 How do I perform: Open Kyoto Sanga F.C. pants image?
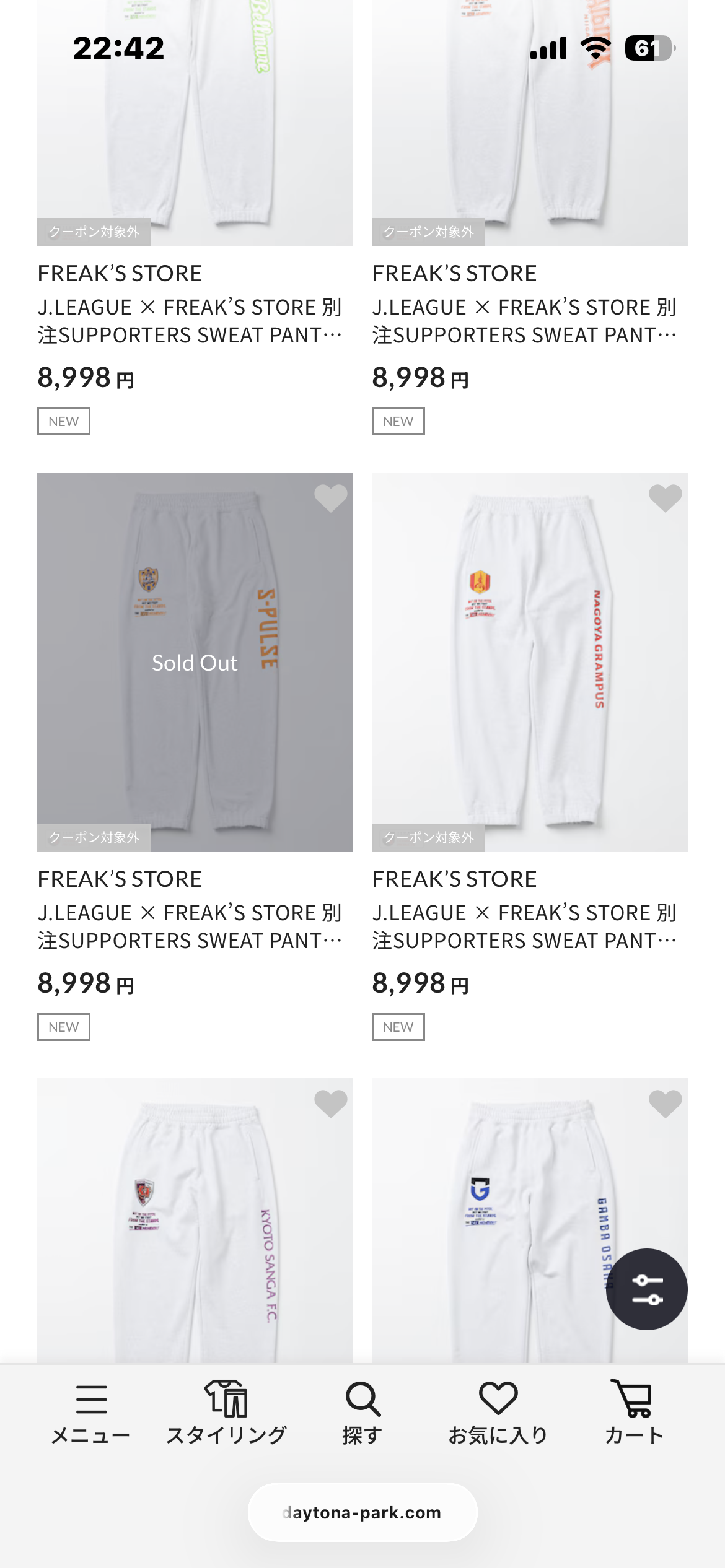195,1226
